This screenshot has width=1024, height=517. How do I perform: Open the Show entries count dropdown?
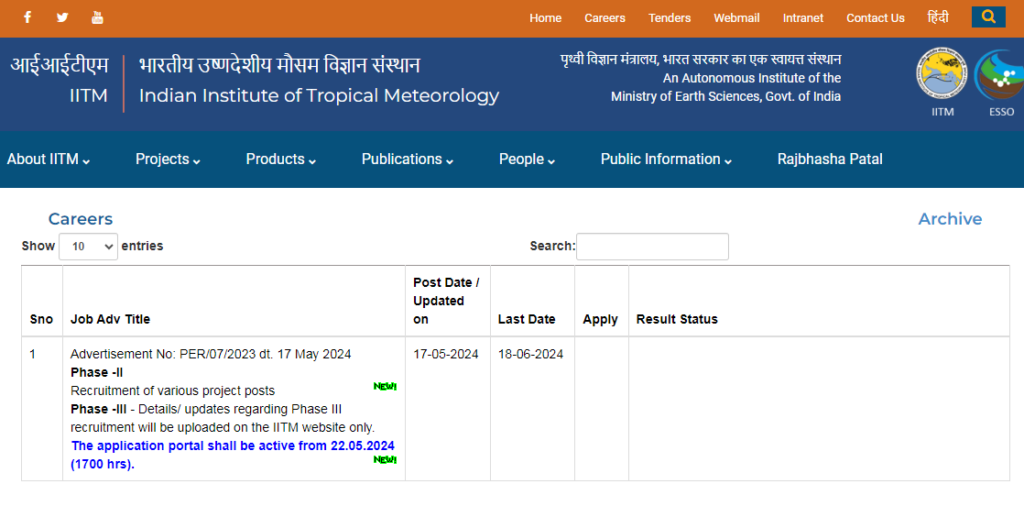tap(88, 247)
